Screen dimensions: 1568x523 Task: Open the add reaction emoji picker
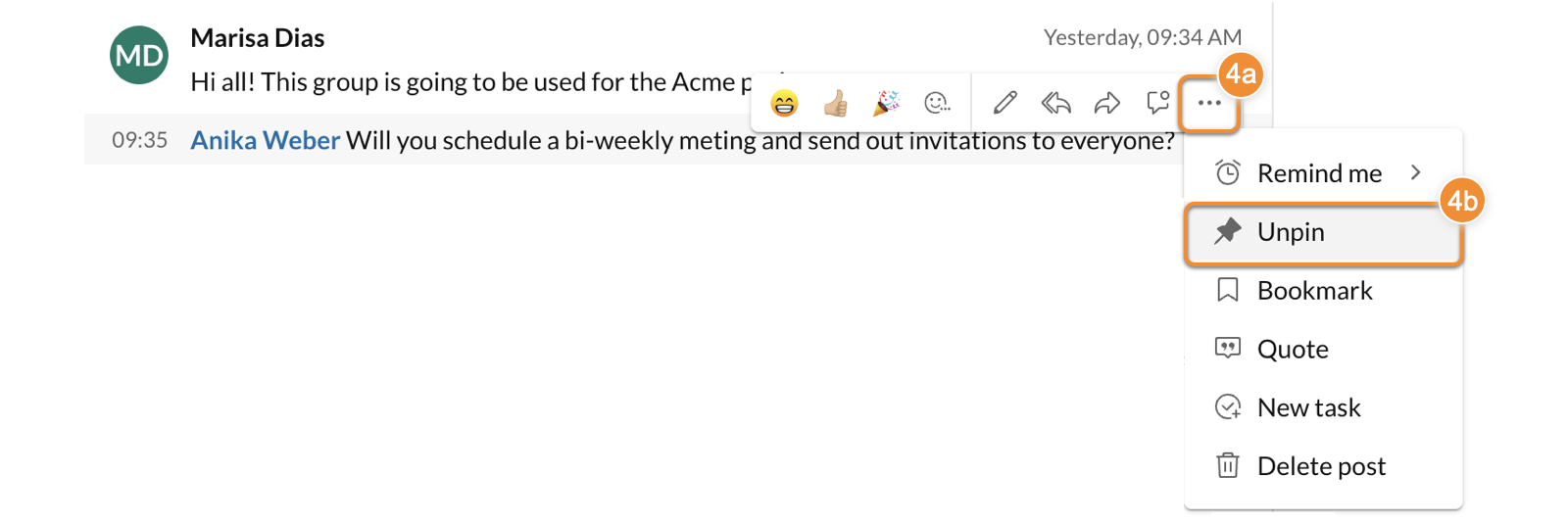click(x=938, y=103)
